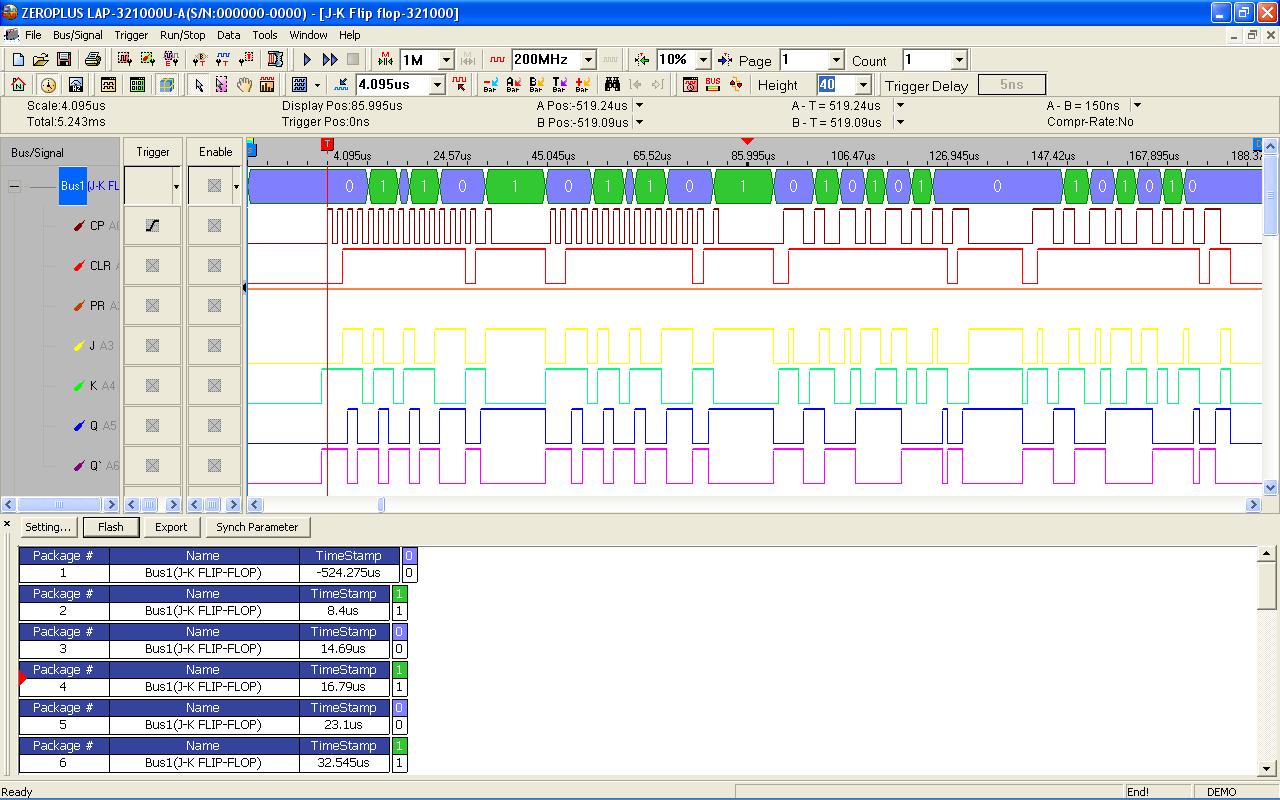Open the Help menu

pos(349,35)
